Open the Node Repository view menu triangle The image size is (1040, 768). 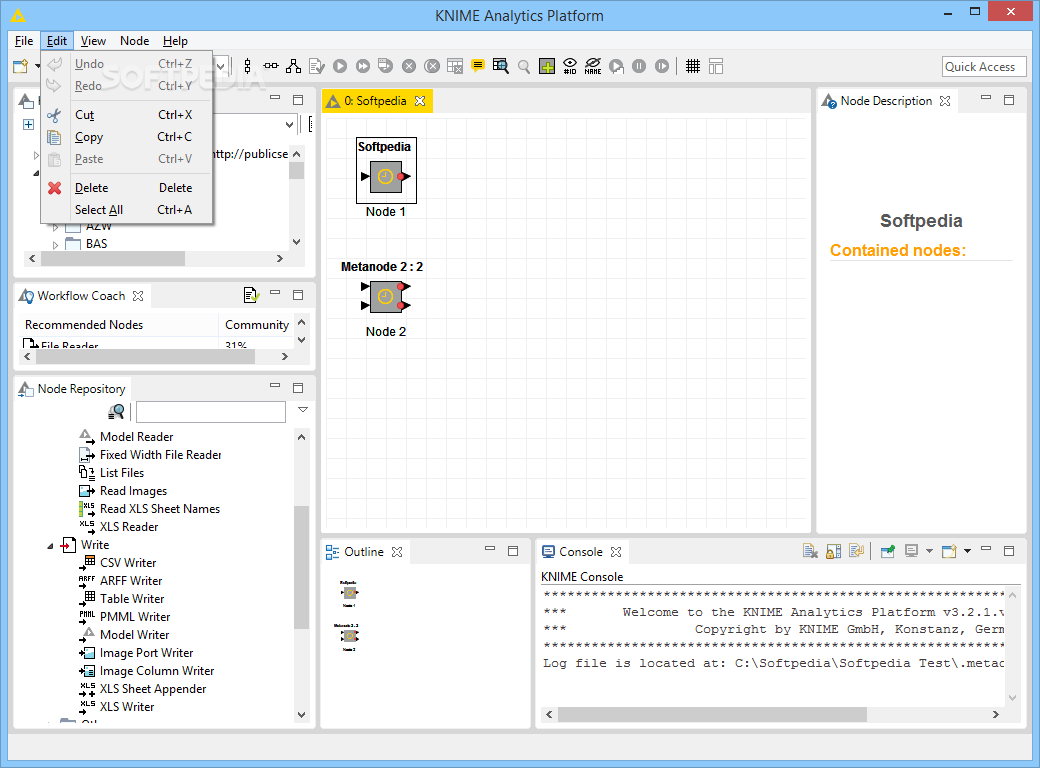302,410
